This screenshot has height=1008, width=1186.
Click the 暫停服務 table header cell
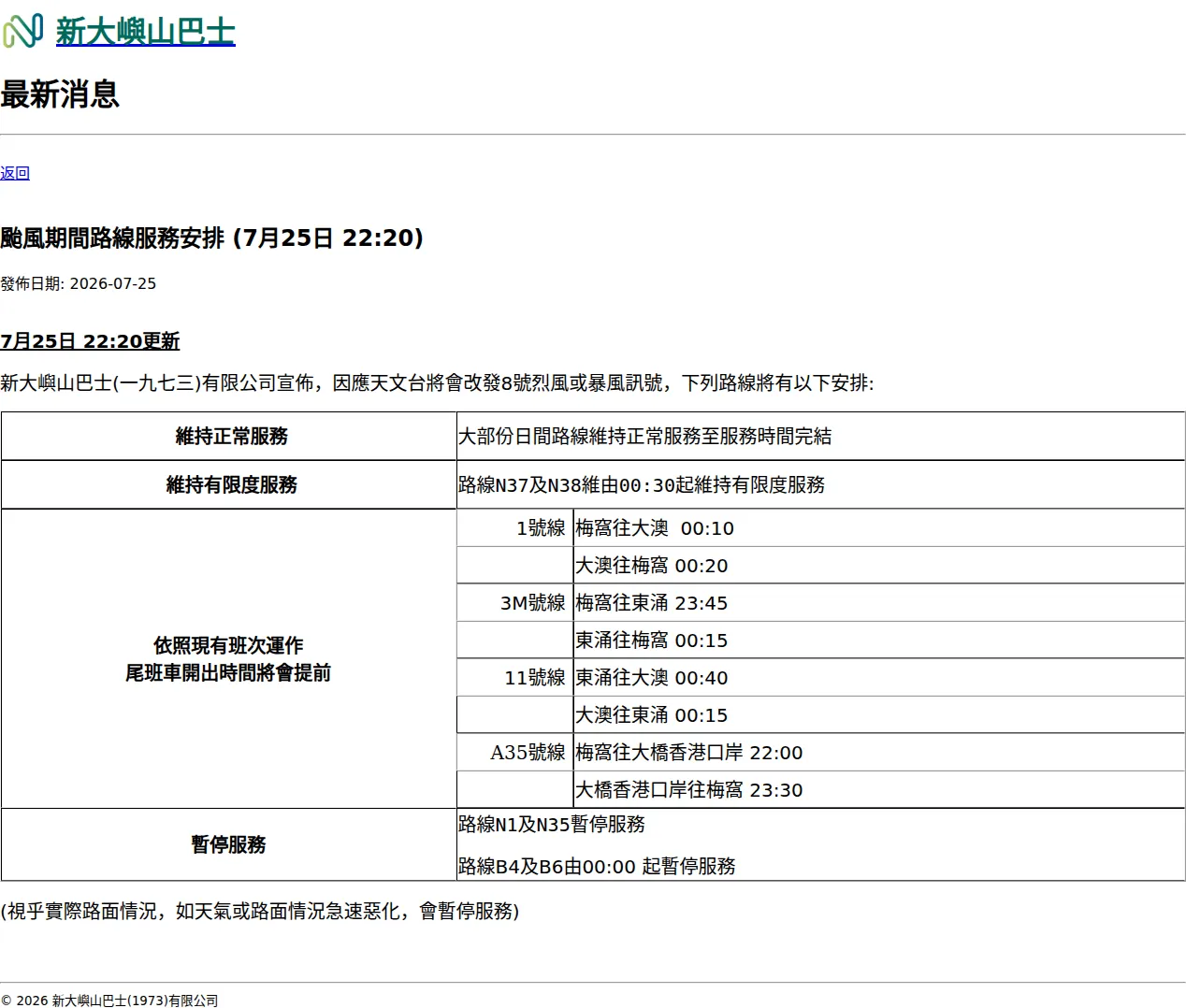(229, 844)
